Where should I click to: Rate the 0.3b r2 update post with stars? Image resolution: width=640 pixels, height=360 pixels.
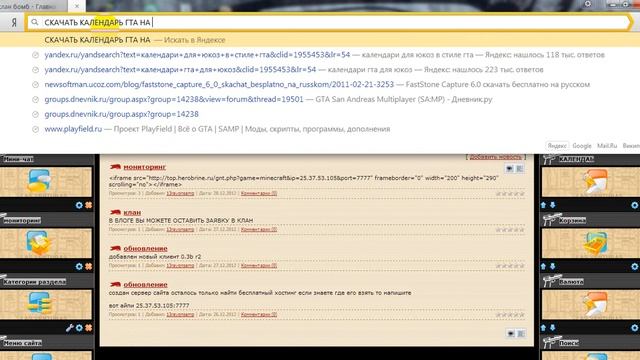point(510,266)
